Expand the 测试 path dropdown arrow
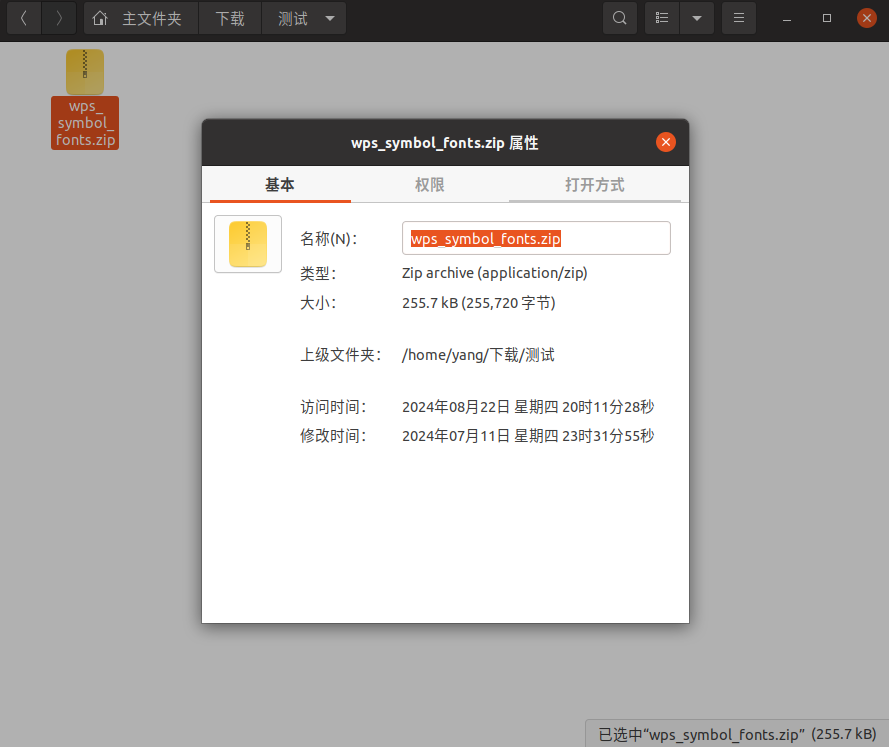This screenshot has height=747, width=889. tap(330, 18)
